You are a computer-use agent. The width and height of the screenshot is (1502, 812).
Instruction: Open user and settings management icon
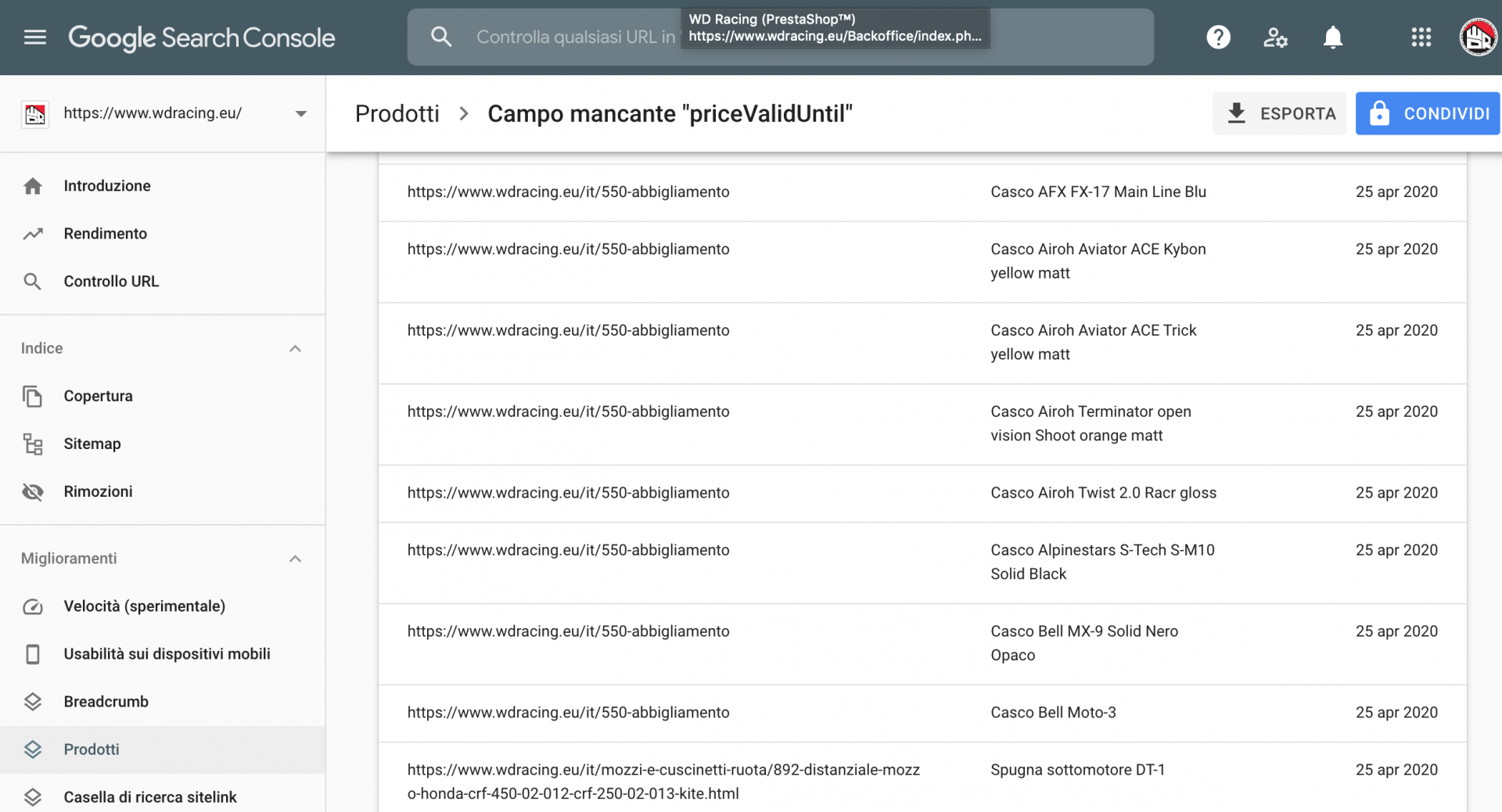pyautogui.click(x=1275, y=37)
